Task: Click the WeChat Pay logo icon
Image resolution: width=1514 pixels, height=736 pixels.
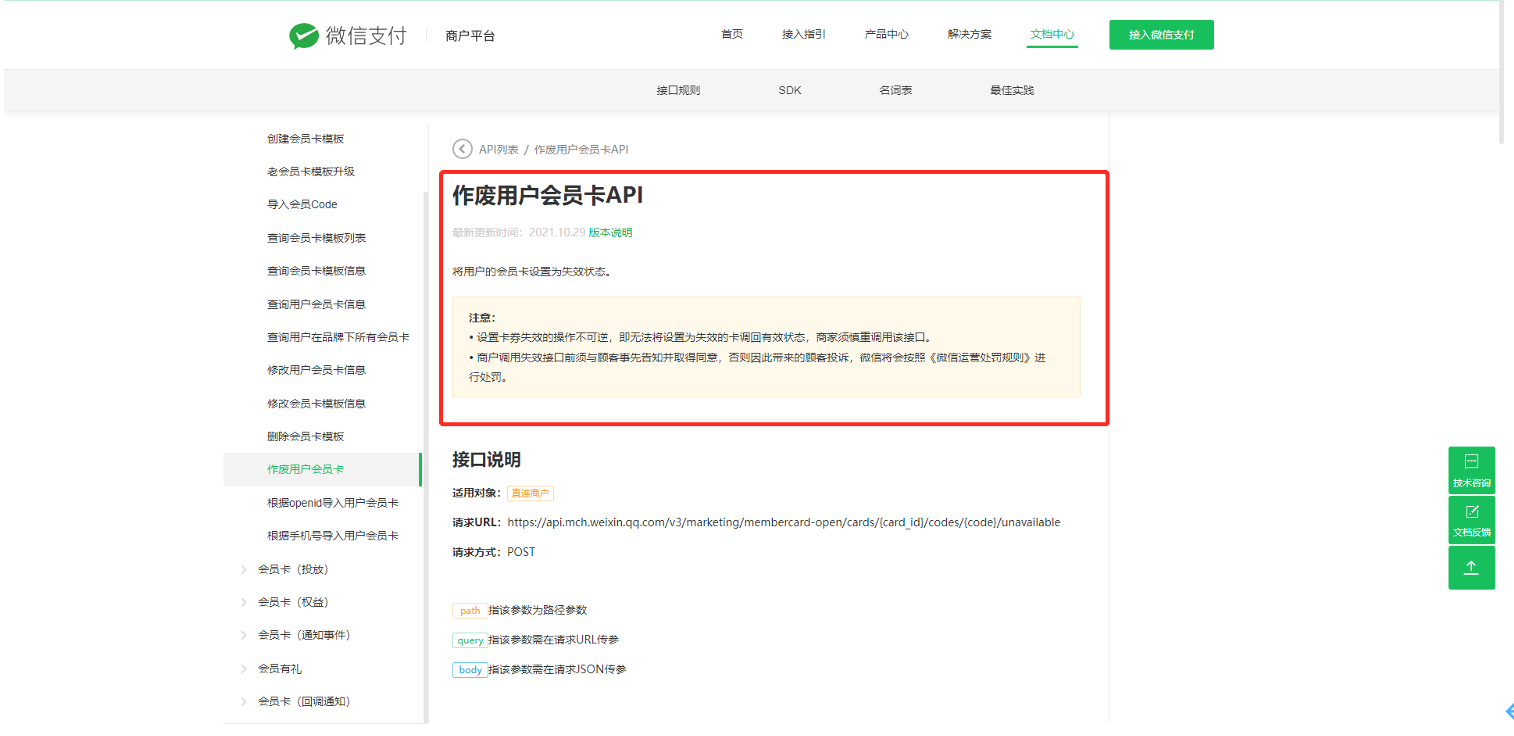Action: [x=303, y=35]
